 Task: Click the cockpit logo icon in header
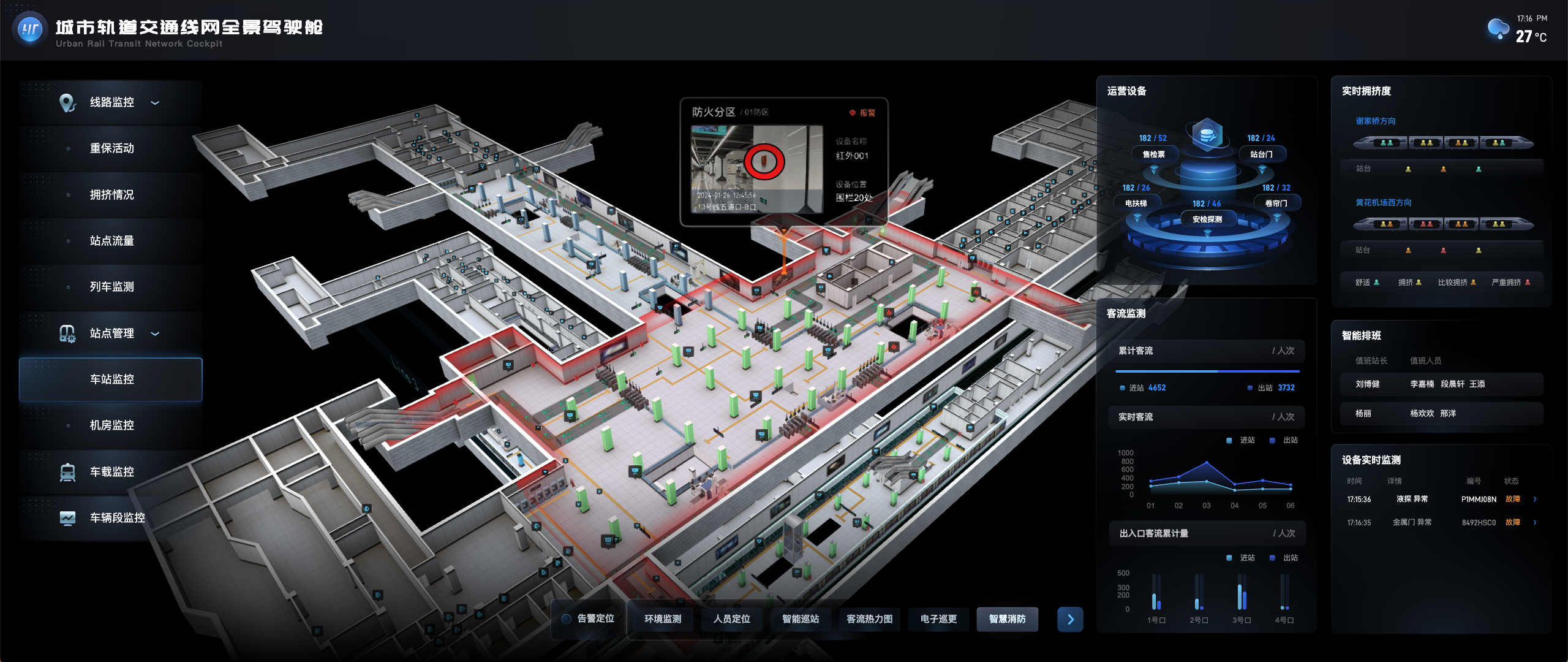(x=30, y=29)
